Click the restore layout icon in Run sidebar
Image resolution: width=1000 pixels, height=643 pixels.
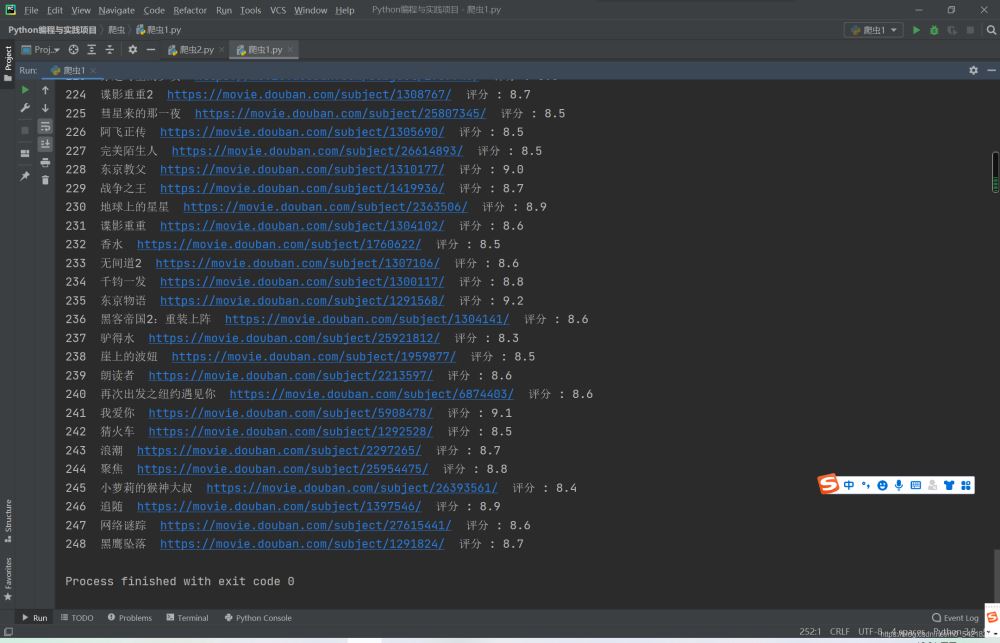(x=25, y=153)
